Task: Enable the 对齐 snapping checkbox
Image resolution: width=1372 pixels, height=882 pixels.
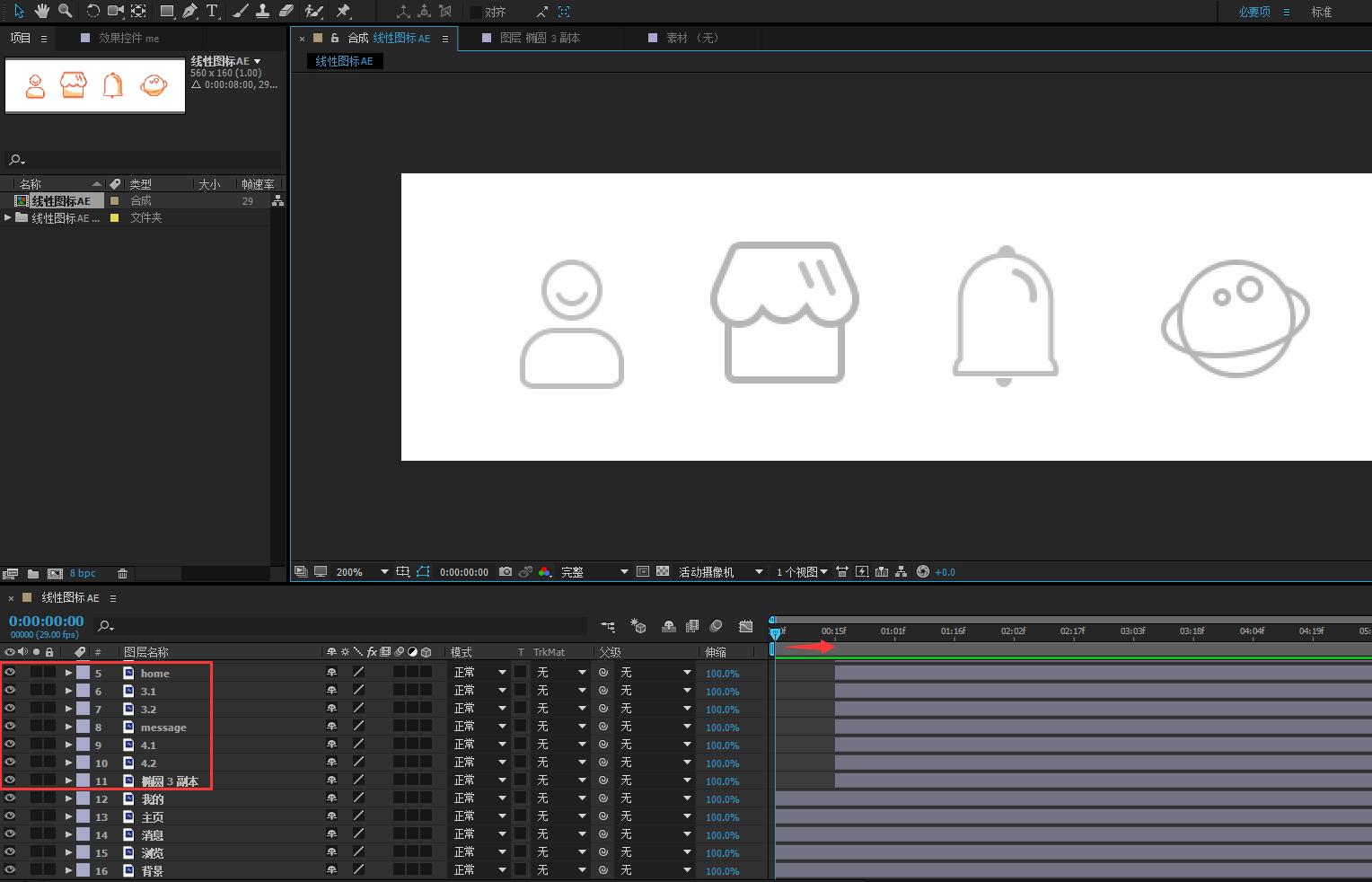Action: tap(476, 12)
